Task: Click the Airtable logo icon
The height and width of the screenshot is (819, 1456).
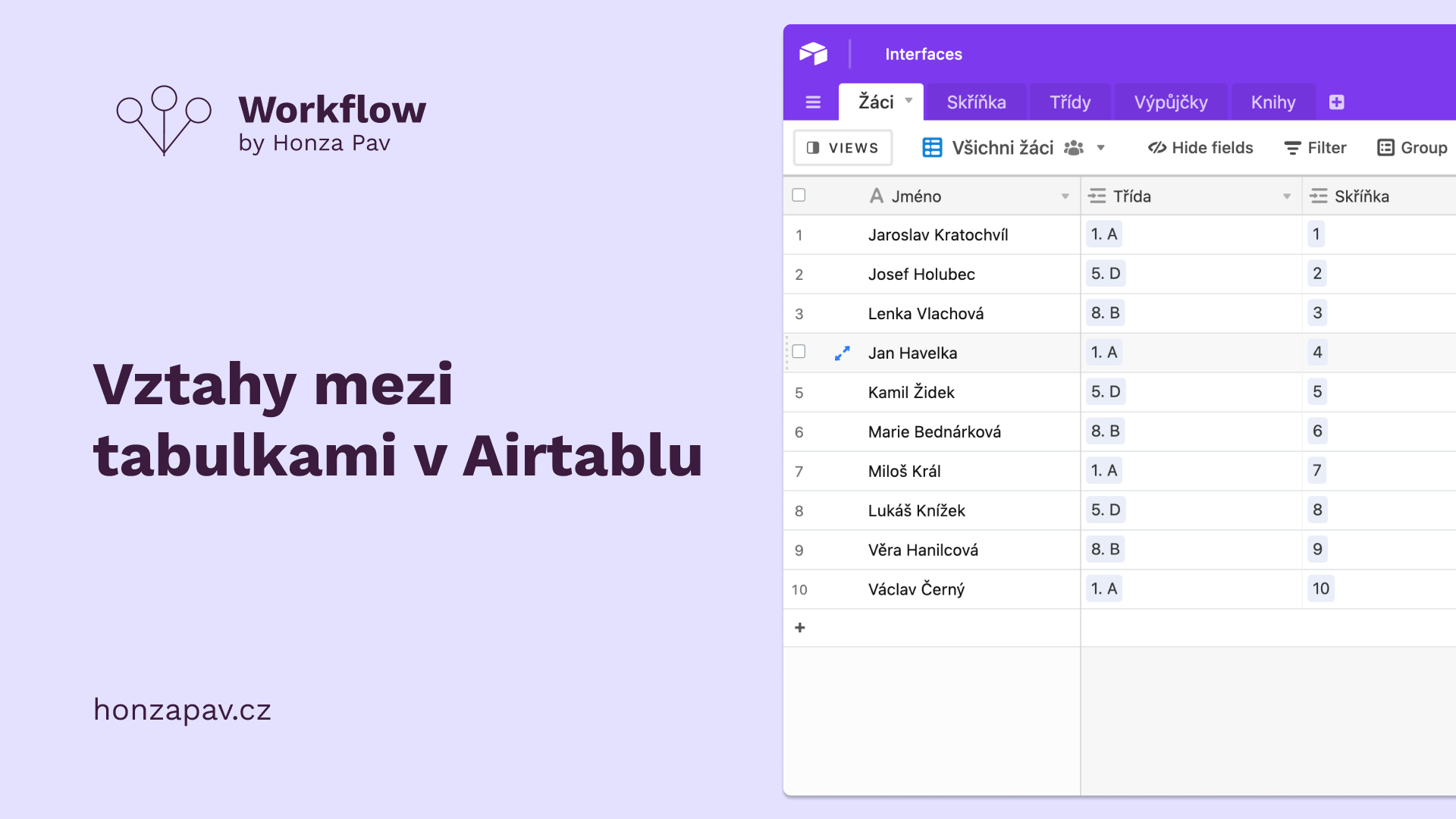Action: pos(813,54)
